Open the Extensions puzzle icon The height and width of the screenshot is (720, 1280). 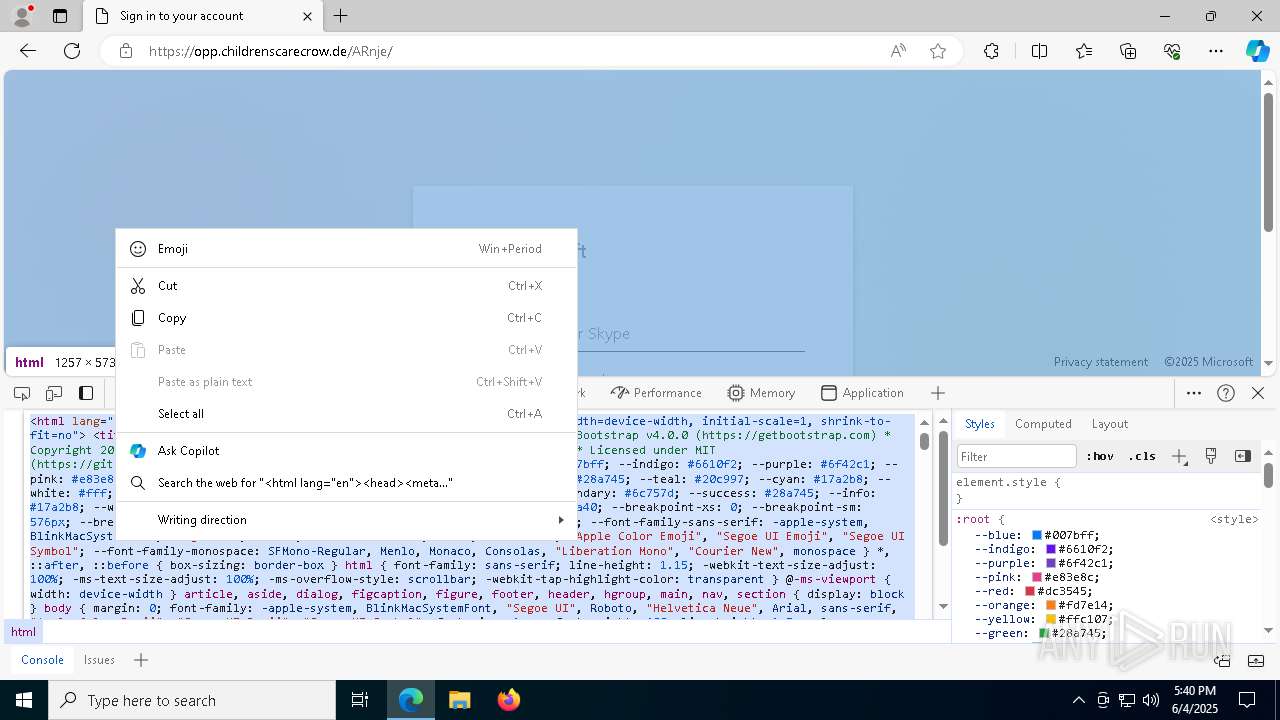pyautogui.click(x=991, y=51)
